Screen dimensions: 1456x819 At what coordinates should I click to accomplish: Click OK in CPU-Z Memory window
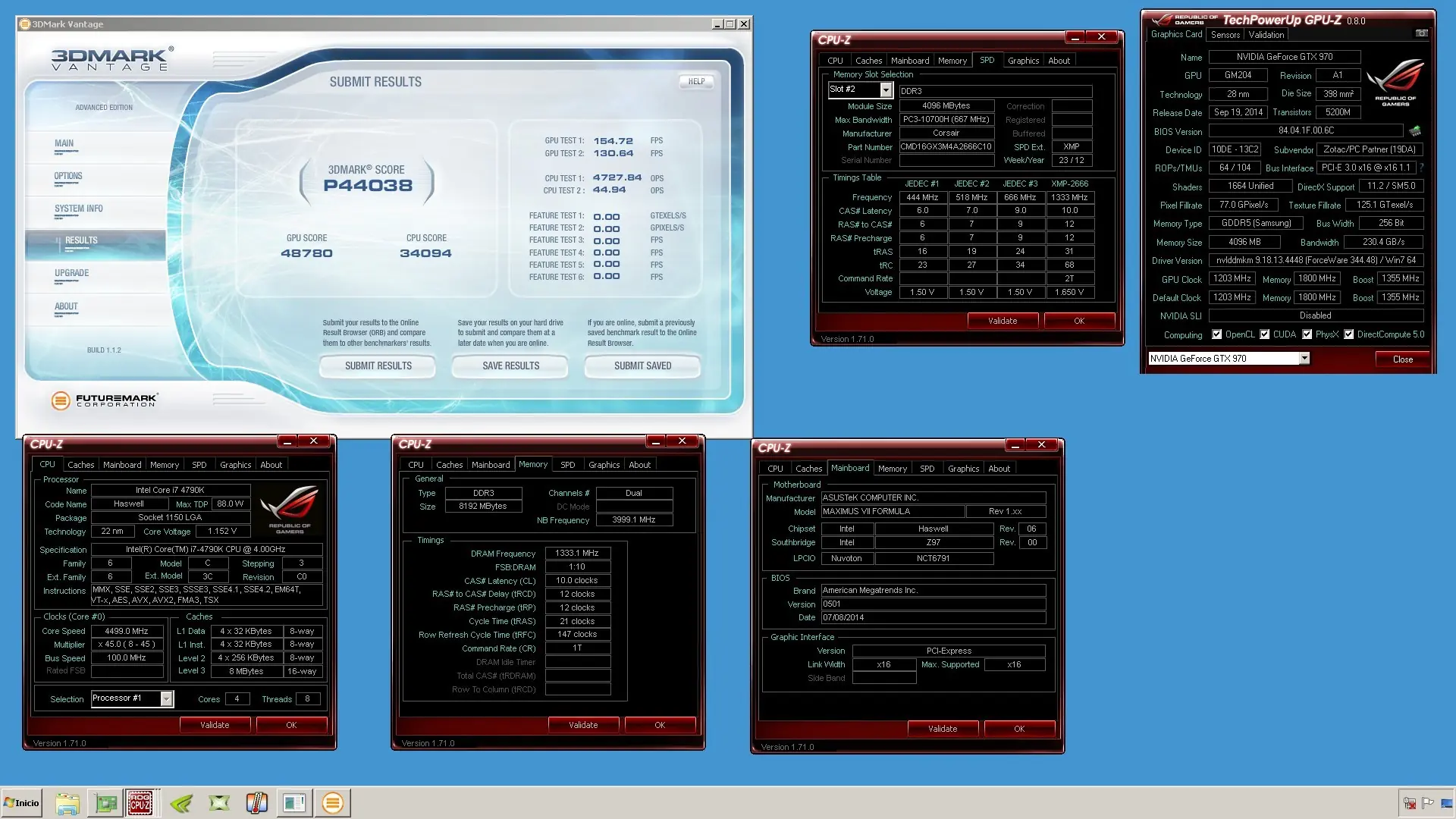pyautogui.click(x=660, y=725)
